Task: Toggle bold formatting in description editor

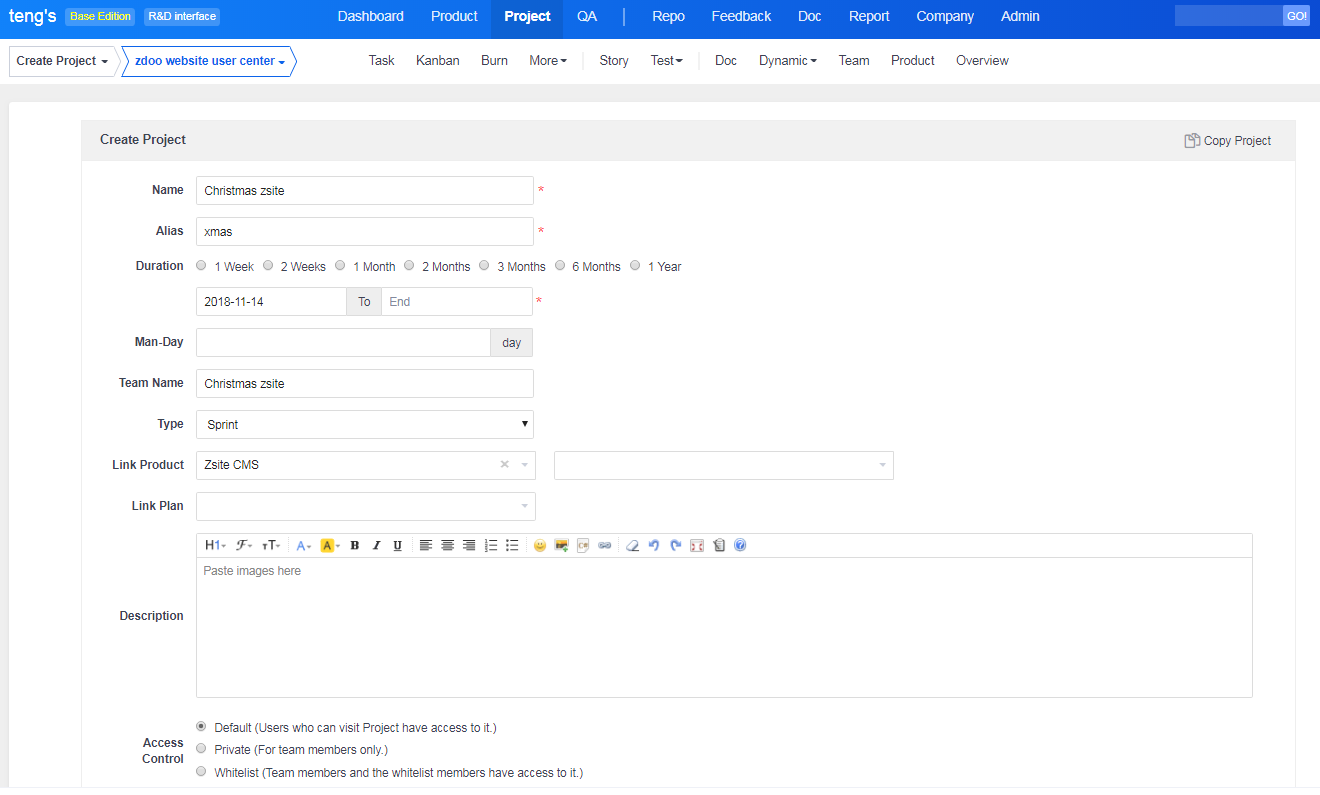Action: (355, 546)
